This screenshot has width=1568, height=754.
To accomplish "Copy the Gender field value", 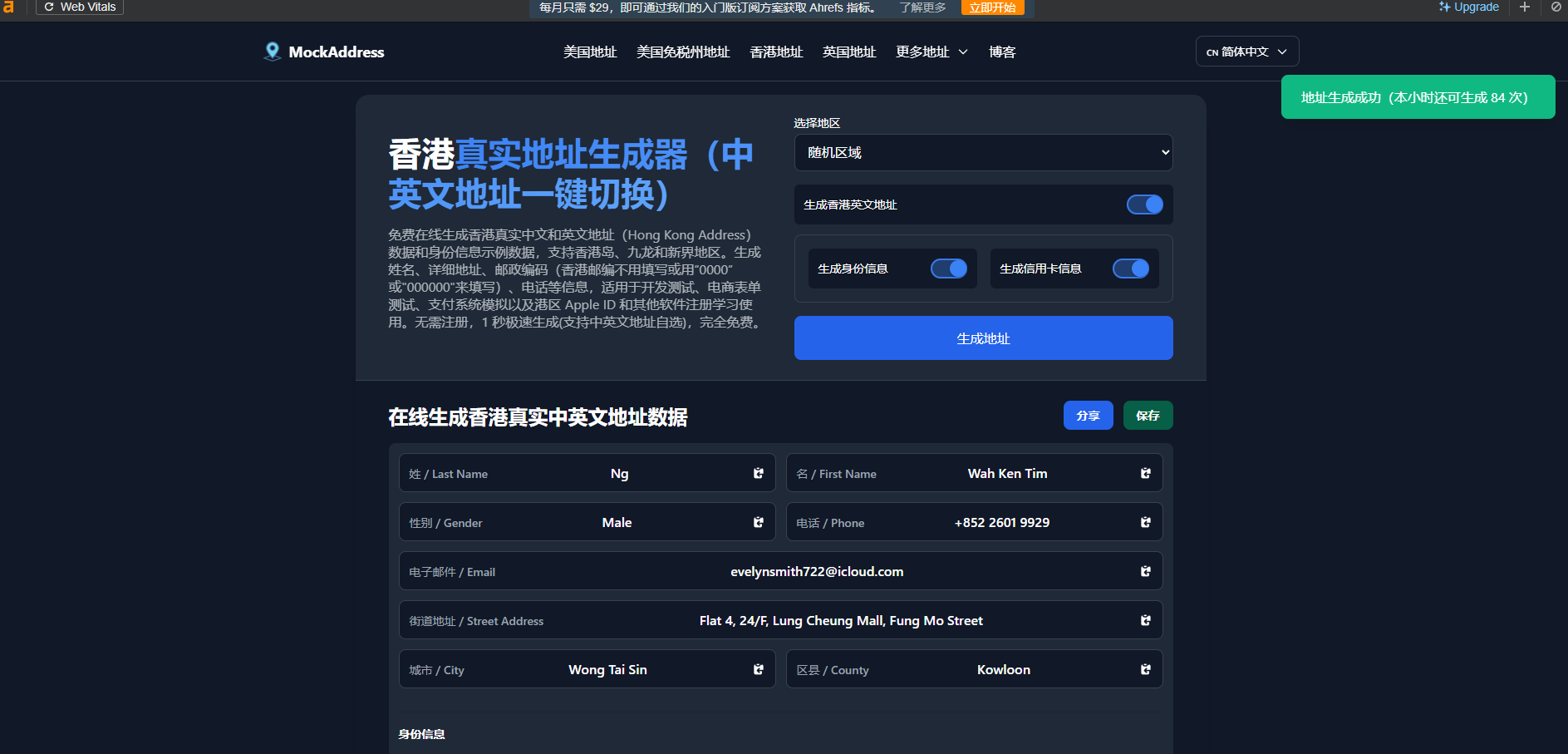I will (758, 522).
